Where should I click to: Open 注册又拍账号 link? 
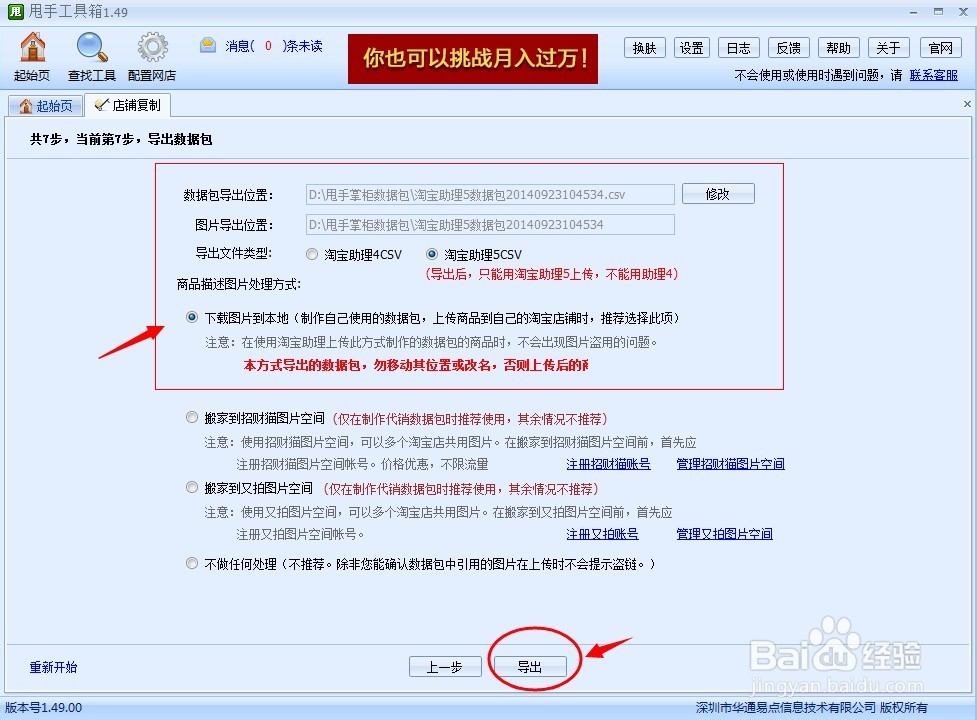tap(602, 534)
